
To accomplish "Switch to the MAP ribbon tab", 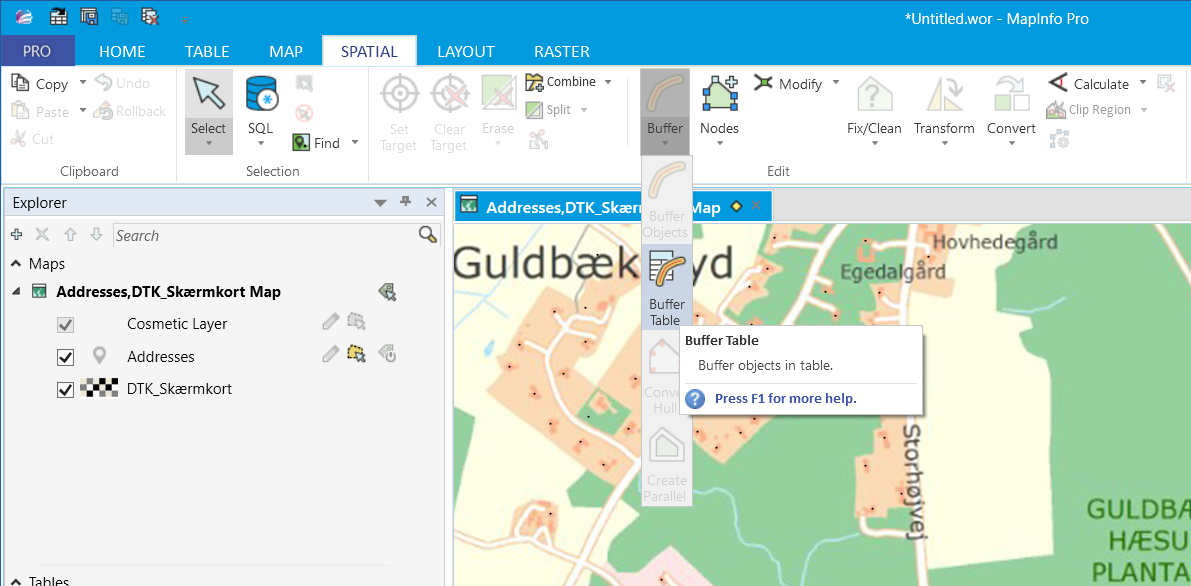I will pos(286,52).
